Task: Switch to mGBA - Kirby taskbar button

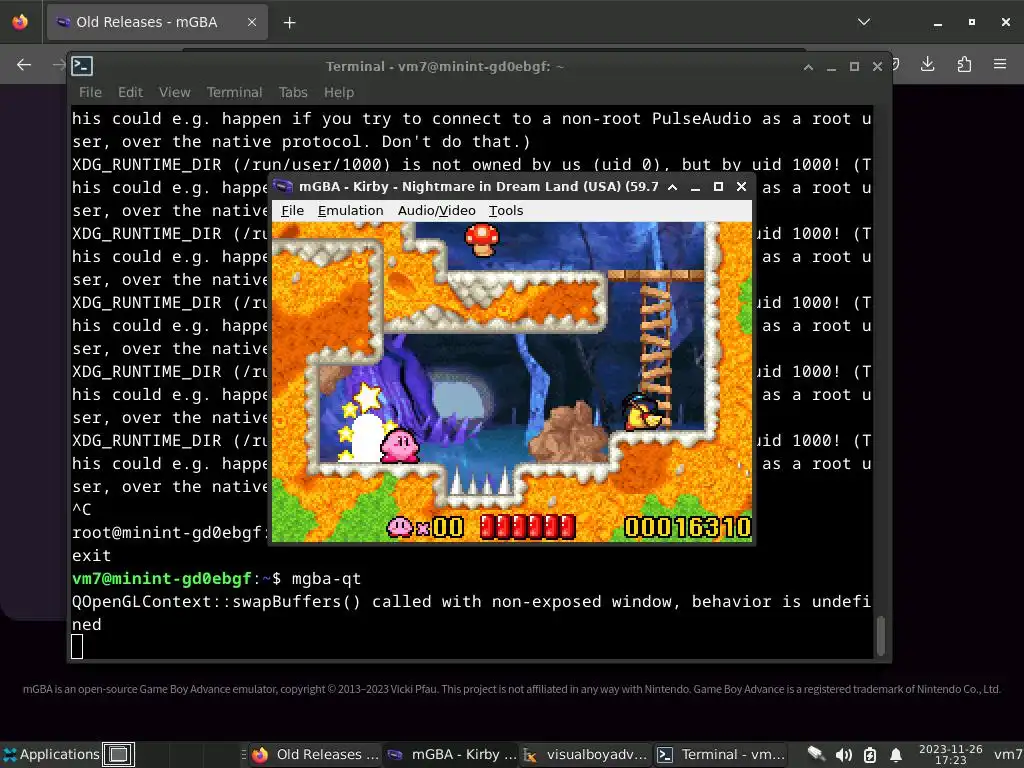Action: pyautogui.click(x=451, y=754)
